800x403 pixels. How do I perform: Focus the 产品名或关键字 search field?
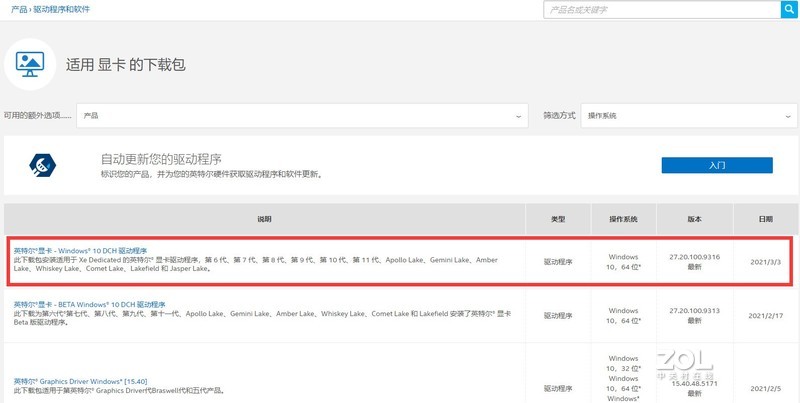[662, 10]
